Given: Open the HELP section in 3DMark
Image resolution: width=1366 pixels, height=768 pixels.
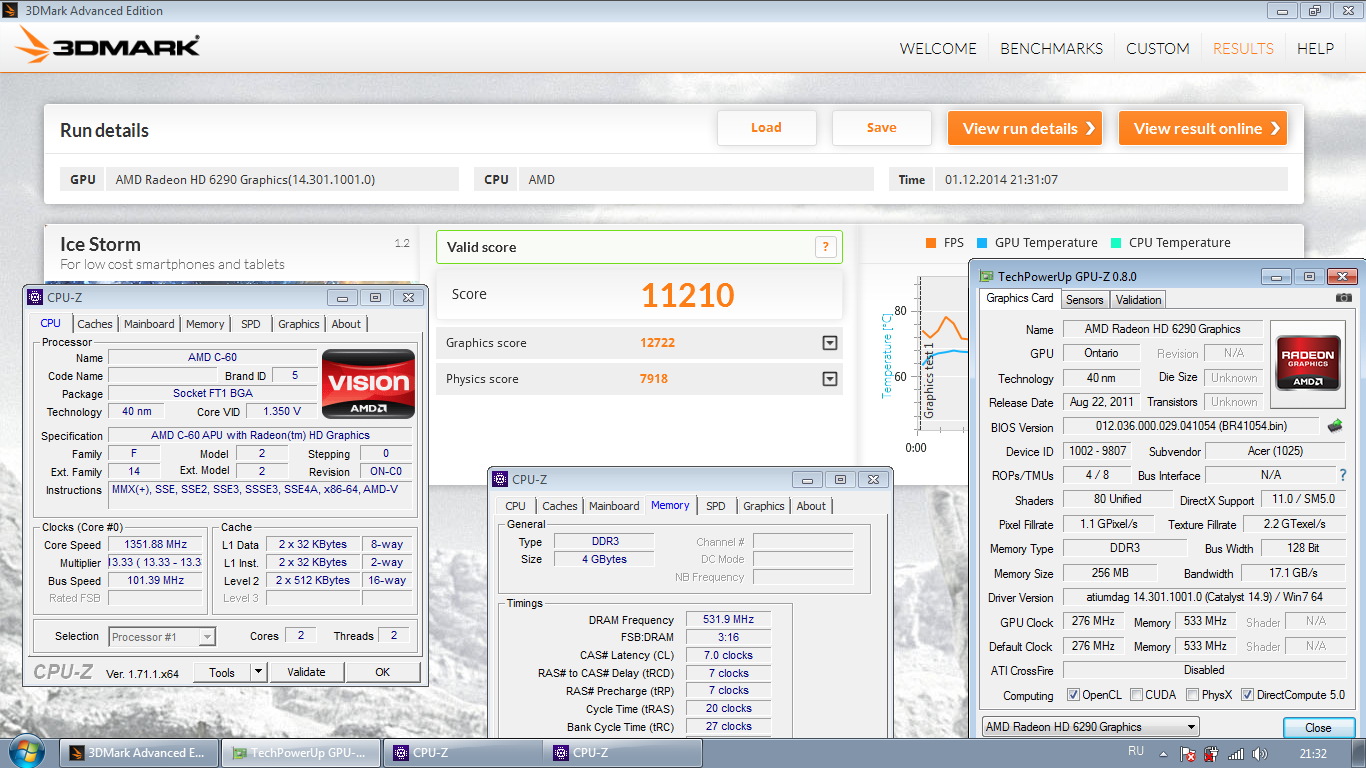Looking at the screenshot, I should [1315, 48].
